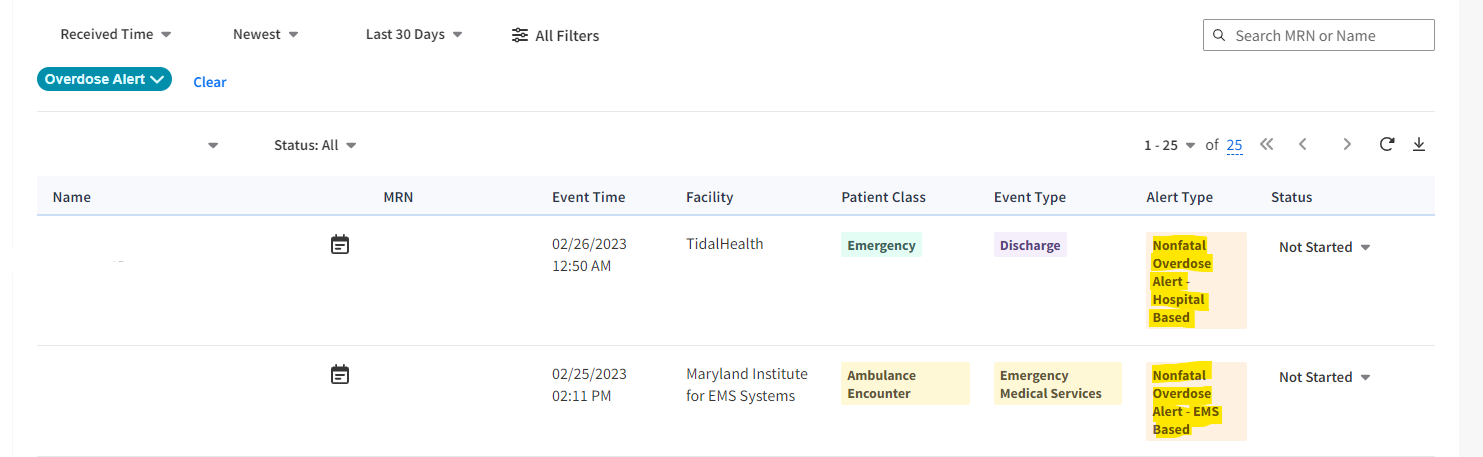Image resolution: width=1483 pixels, height=457 pixels.
Task: Open the Overdose Alert filter chip
Action: (x=104, y=79)
